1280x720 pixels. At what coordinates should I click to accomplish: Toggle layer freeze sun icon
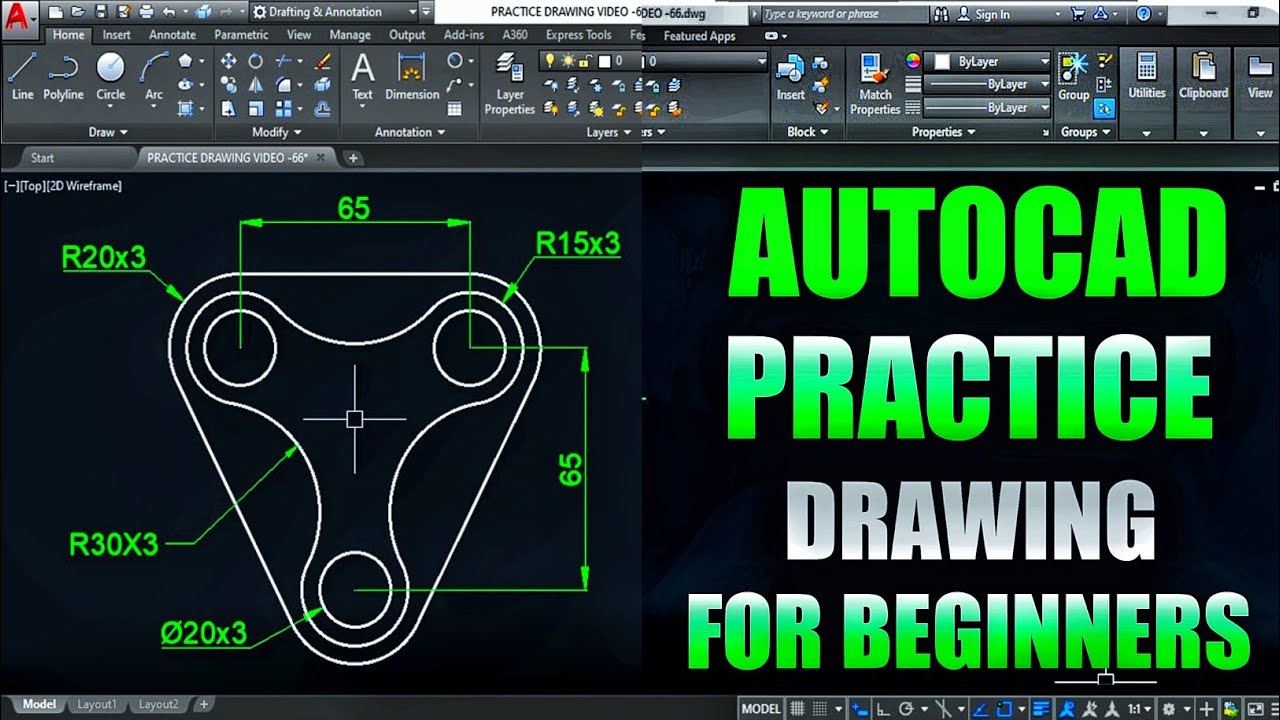(567, 61)
